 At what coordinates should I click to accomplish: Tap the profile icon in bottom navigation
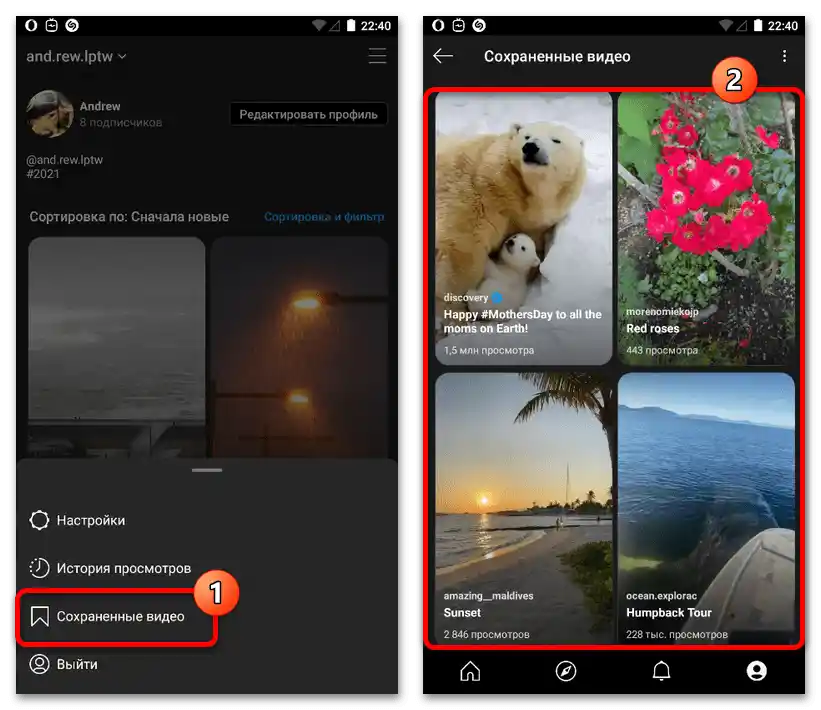[x=757, y=671]
